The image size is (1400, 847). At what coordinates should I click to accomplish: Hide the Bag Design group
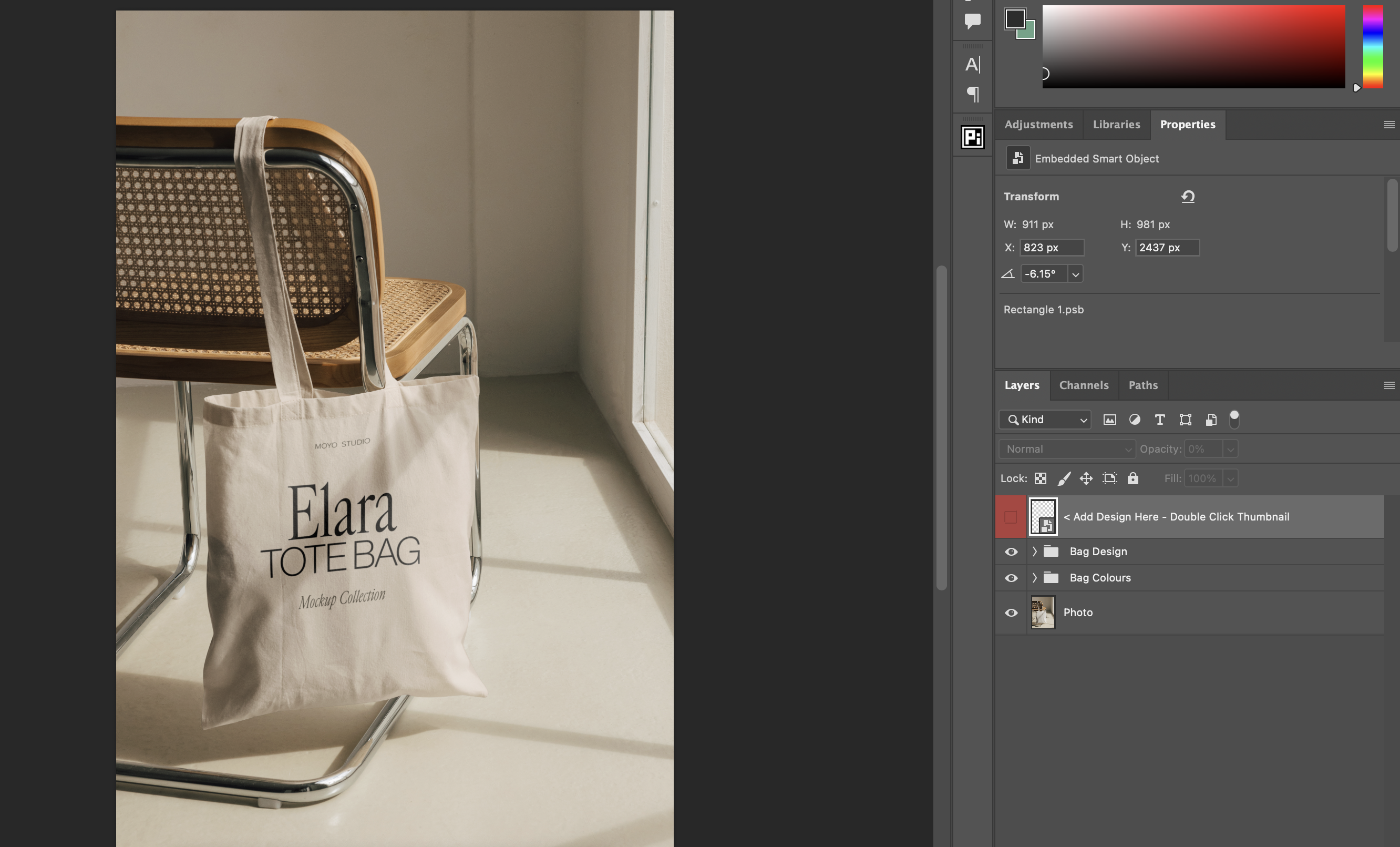(1011, 552)
